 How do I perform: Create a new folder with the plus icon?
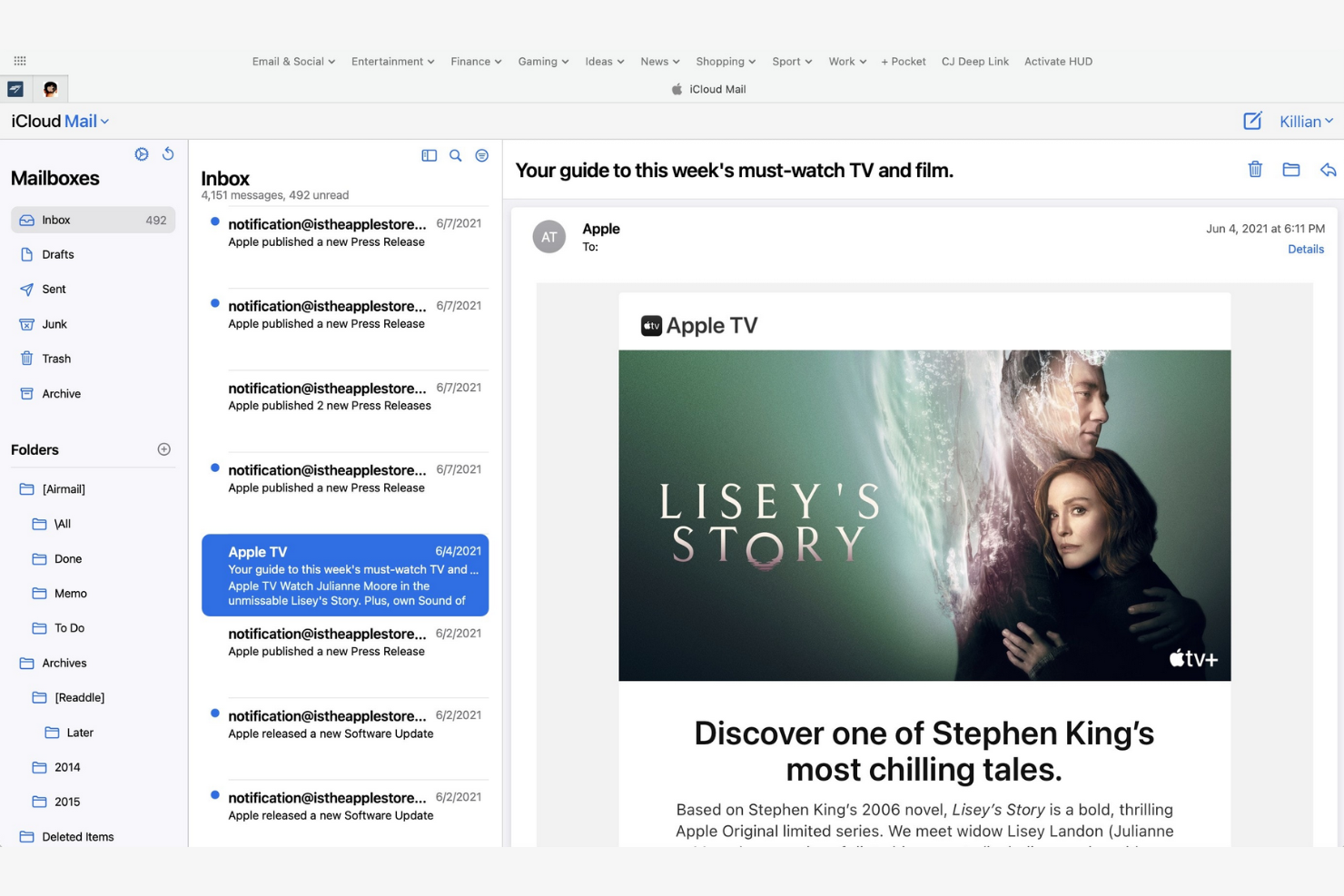pyautogui.click(x=163, y=448)
